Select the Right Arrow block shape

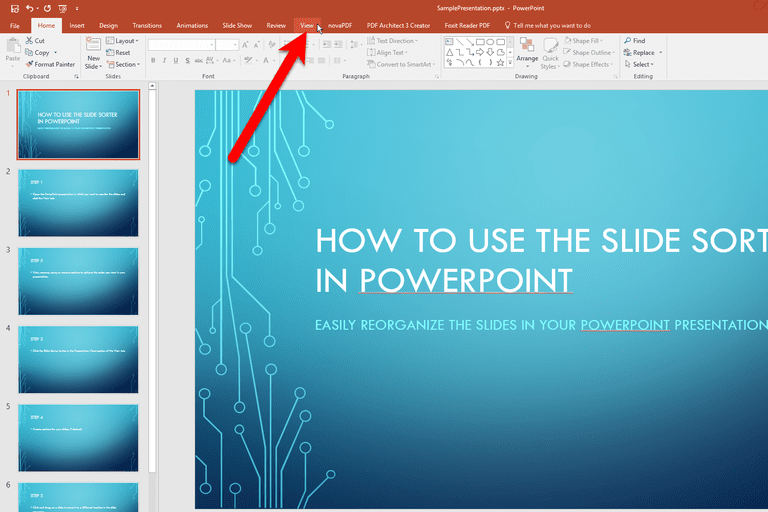tap(480, 52)
